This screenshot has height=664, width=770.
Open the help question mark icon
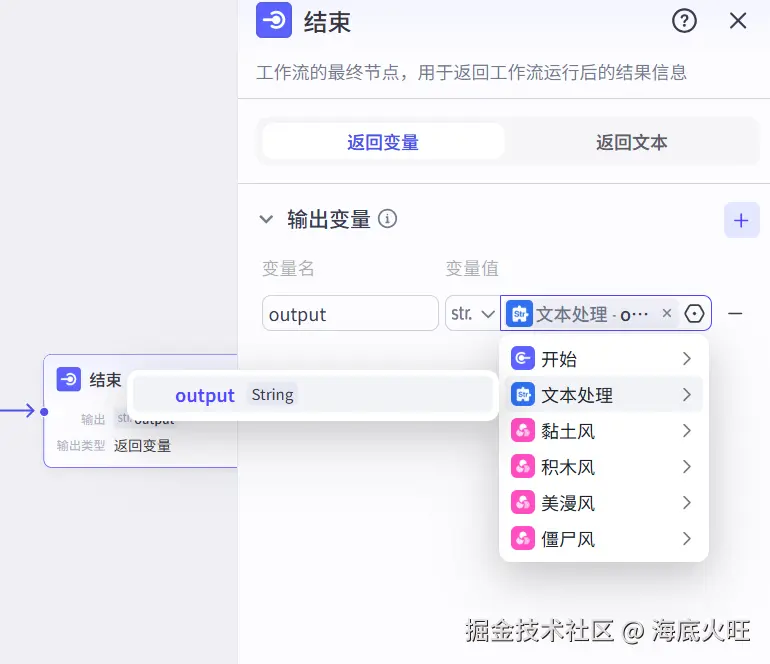[x=684, y=21]
